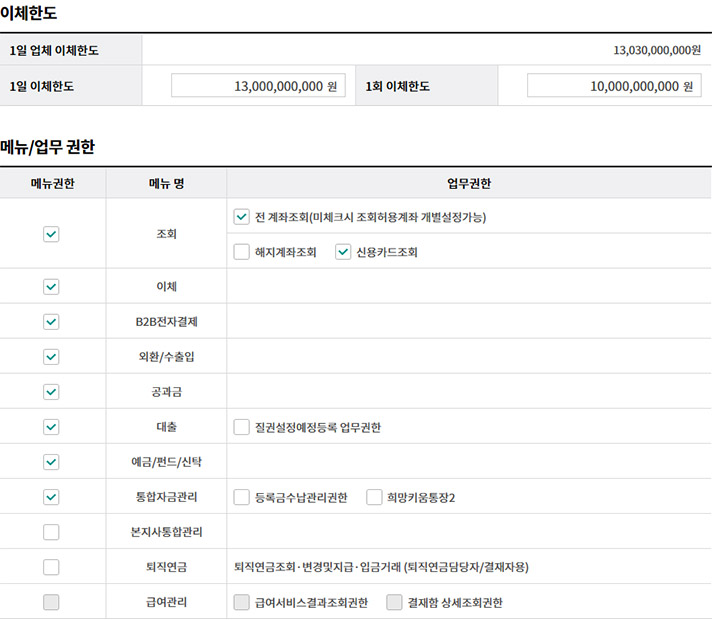Image resolution: width=712 pixels, height=620 pixels.
Task: Toggle the 외환/수출입 menu permission checkbox
Action: tap(51, 357)
